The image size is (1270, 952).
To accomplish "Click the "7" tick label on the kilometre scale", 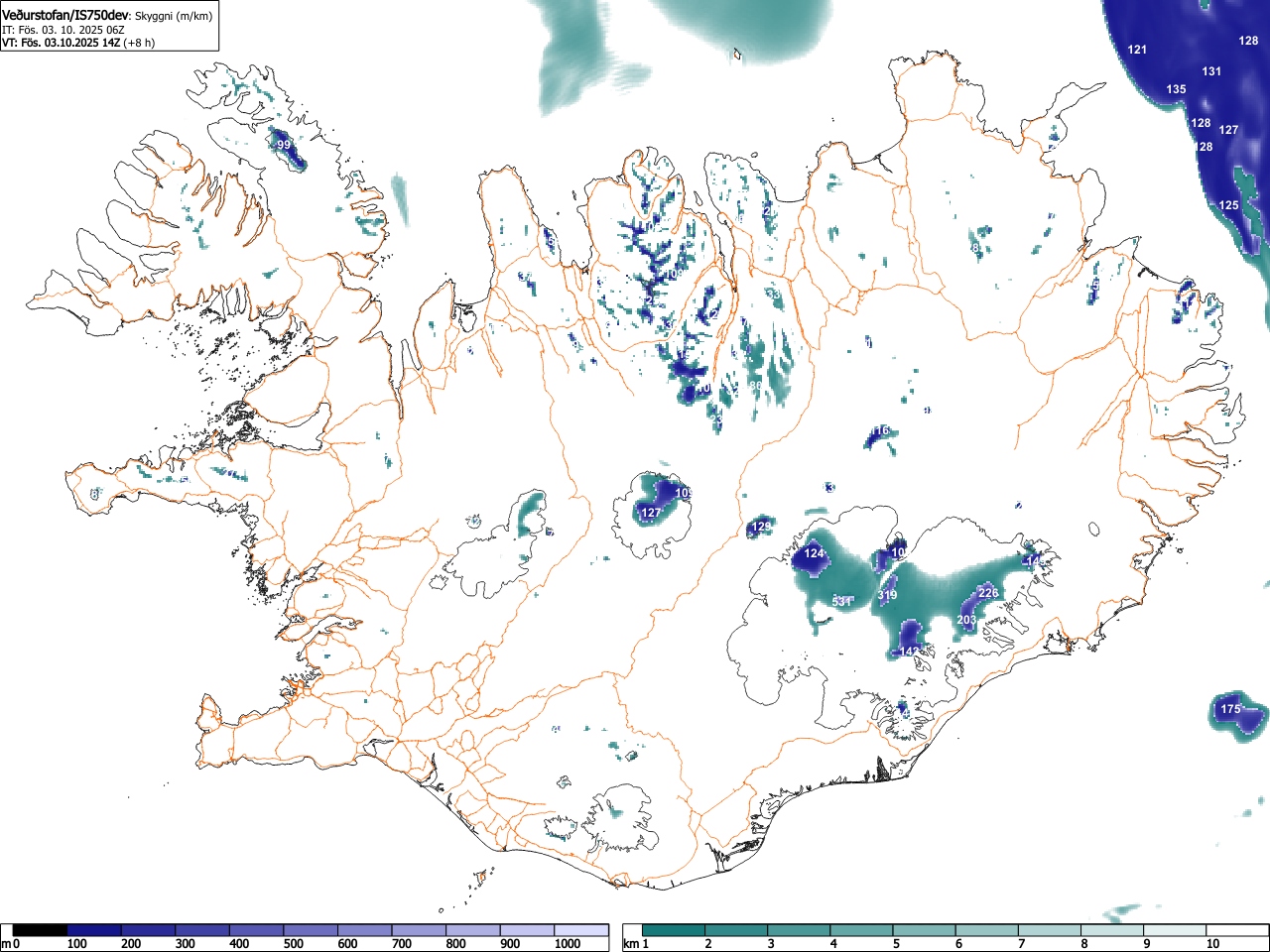I will [1021, 944].
